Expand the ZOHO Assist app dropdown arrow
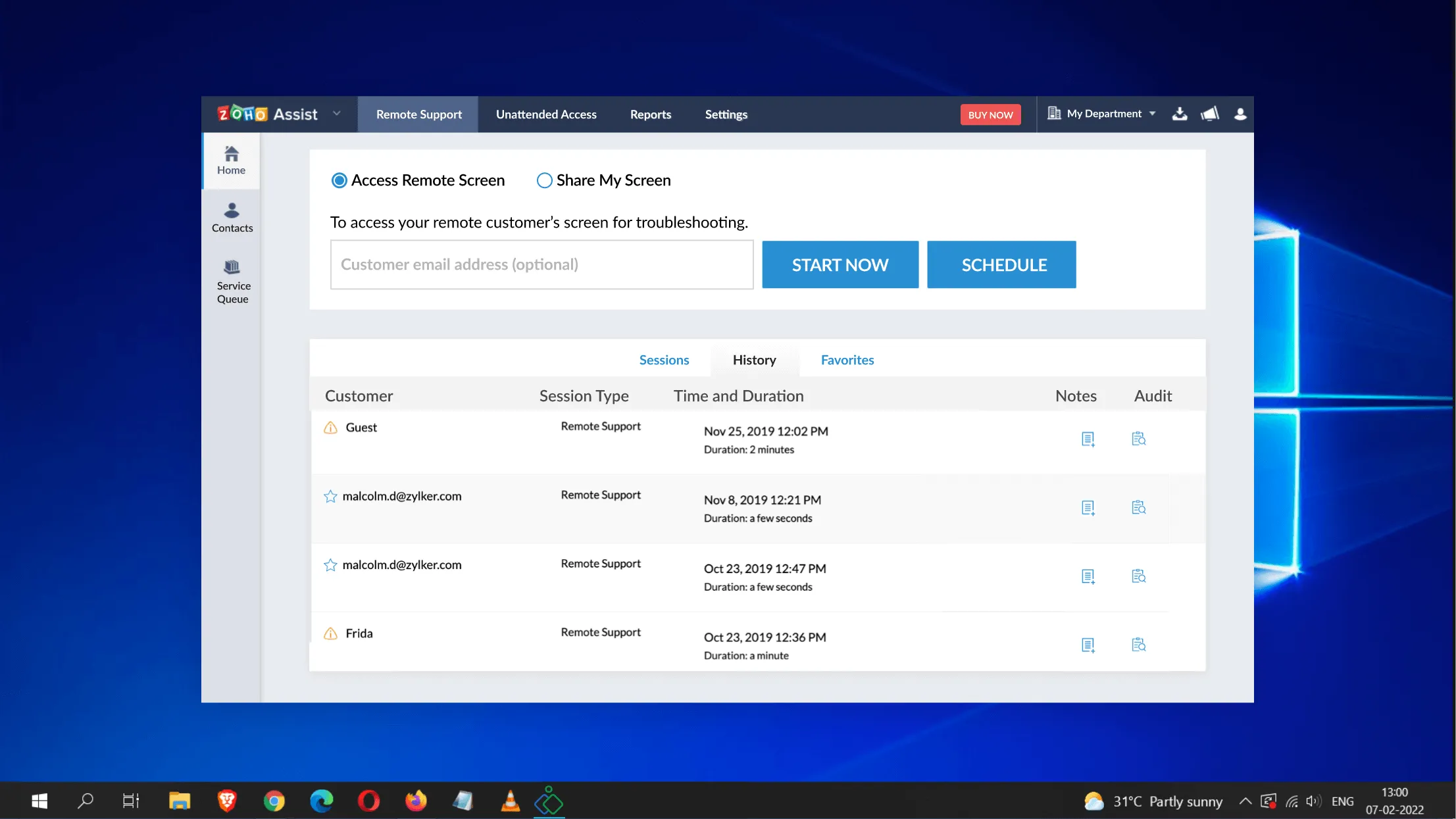Image resolution: width=1456 pixels, height=819 pixels. [337, 114]
